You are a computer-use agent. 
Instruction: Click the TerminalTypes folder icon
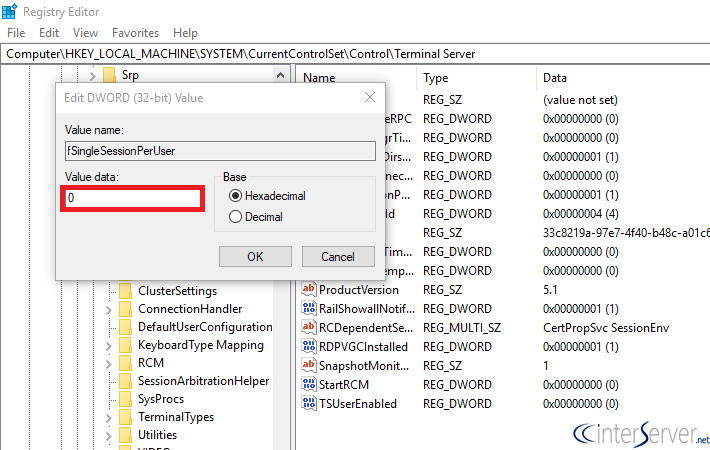coord(125,417)
